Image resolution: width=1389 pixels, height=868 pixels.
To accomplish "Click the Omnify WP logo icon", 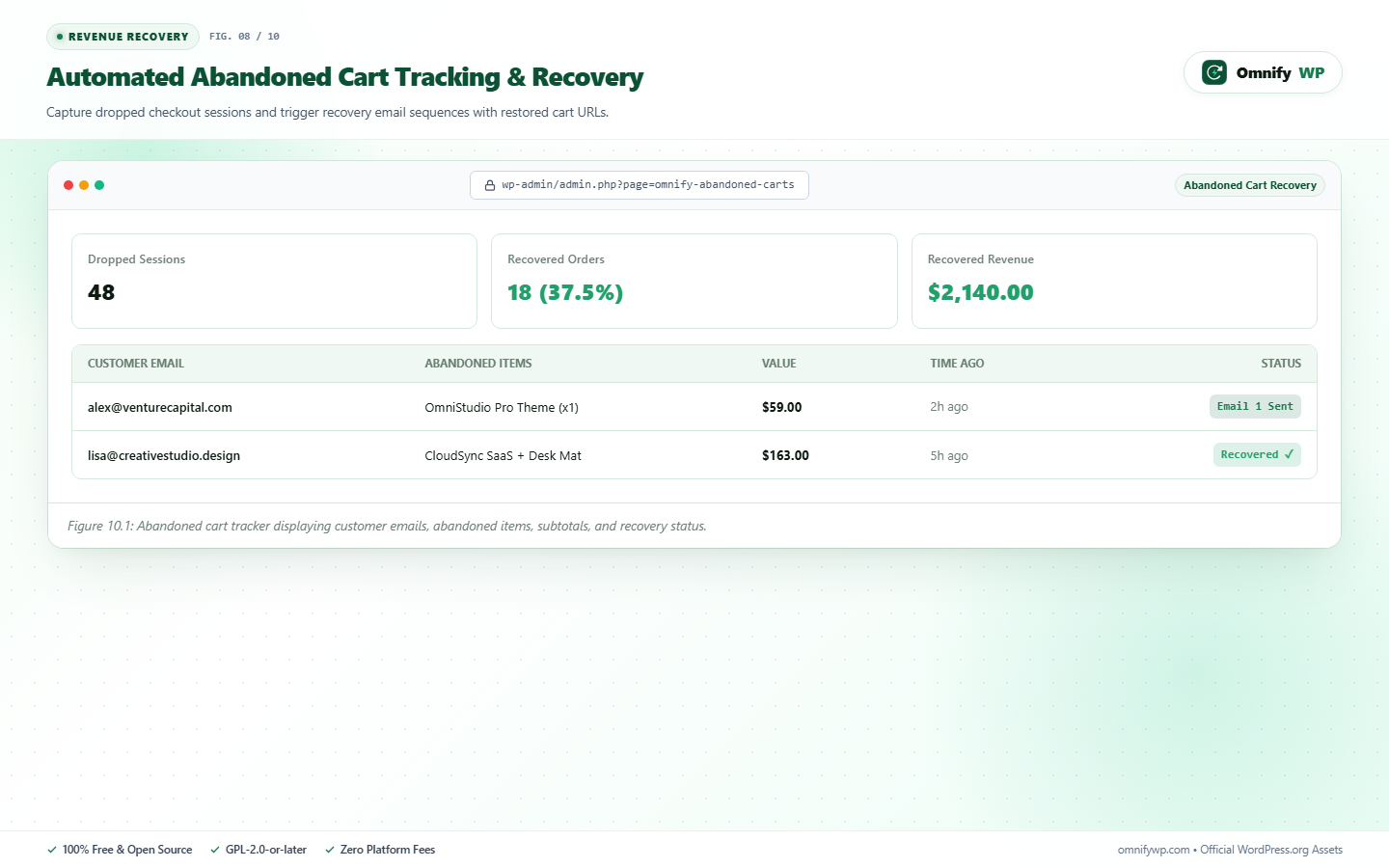I will coord(1214,72).
